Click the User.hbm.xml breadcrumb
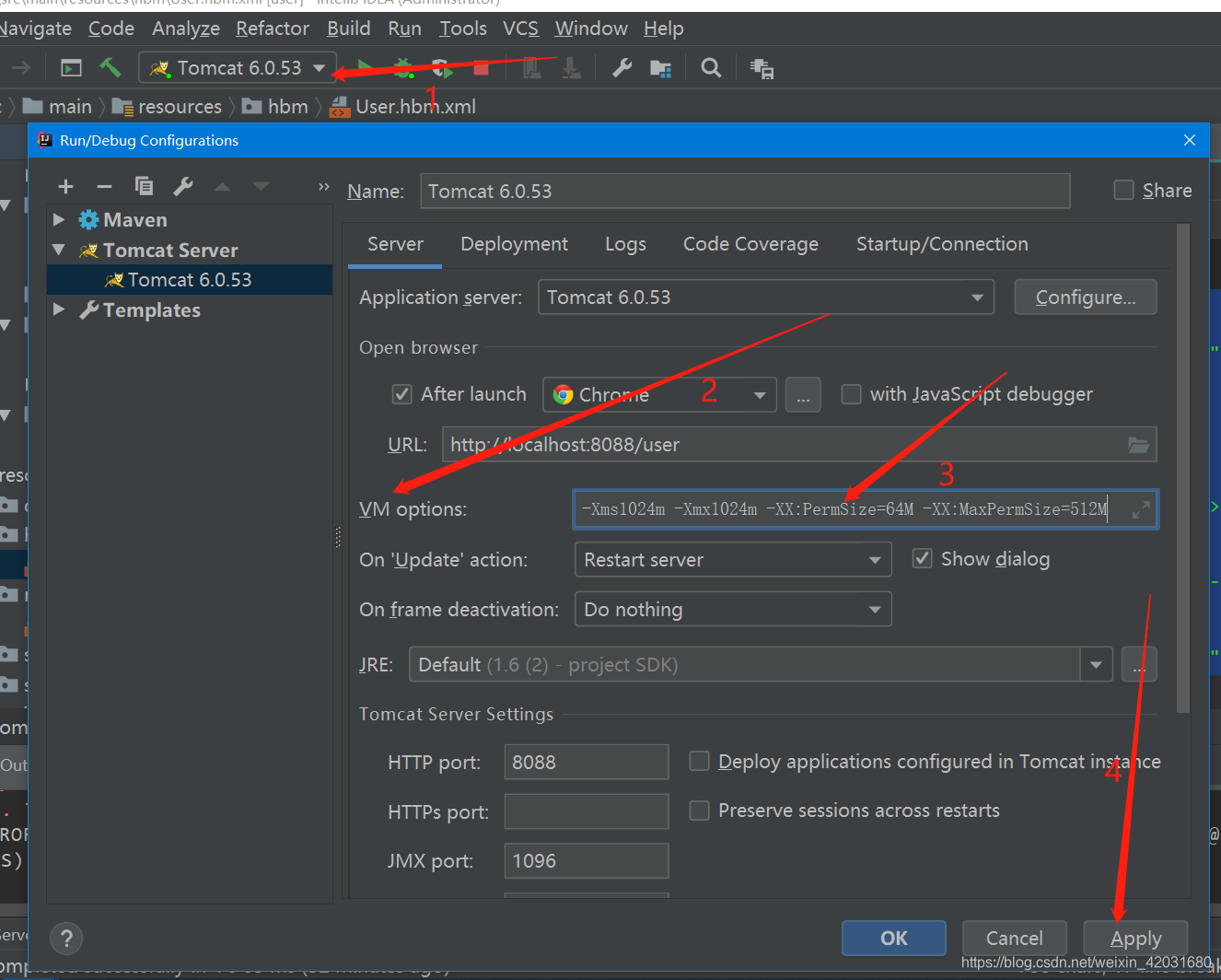The image size is (1221, 980). click(403, 107)
